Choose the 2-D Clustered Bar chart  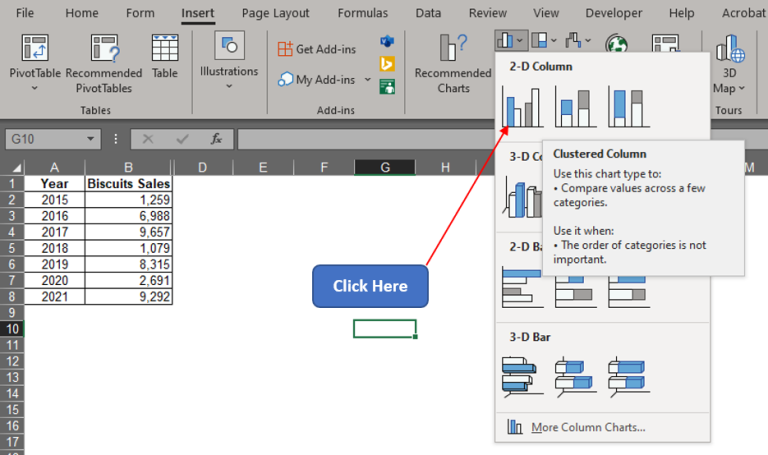pyautogui.click(x=523, y=288)
